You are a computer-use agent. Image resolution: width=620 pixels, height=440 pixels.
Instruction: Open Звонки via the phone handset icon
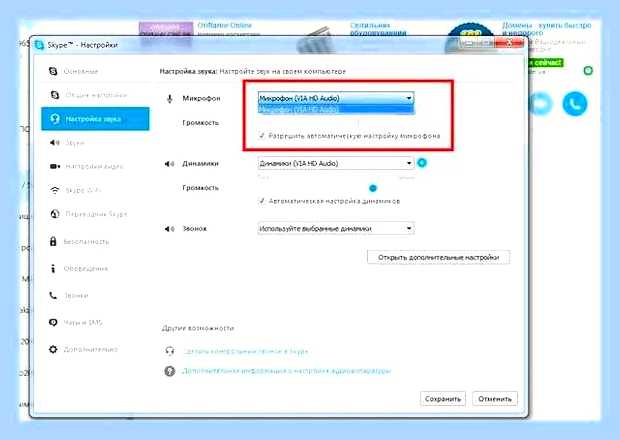(x=53, y=295)
